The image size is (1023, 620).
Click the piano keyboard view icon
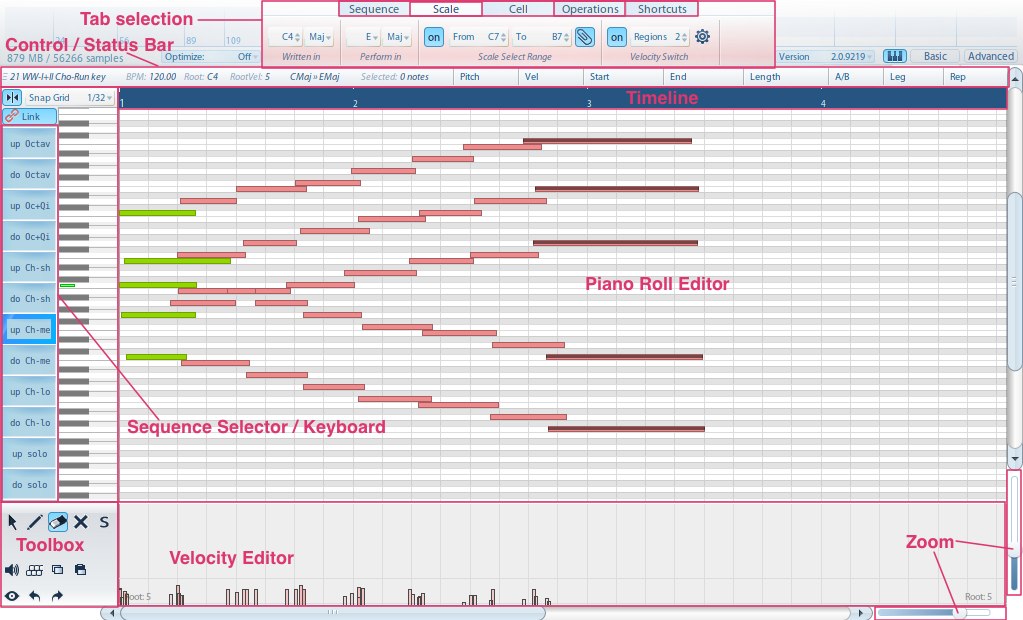tap(894, 56)
